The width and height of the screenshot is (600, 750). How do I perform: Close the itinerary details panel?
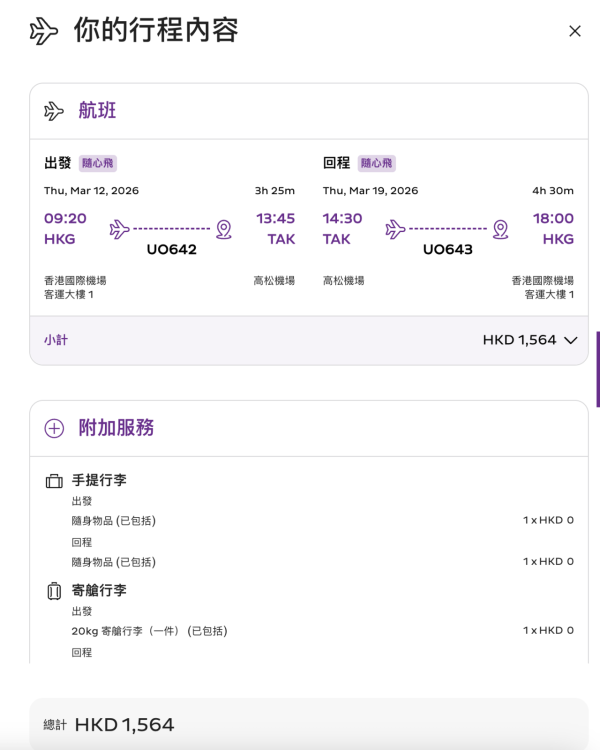[x=574, y=31]
